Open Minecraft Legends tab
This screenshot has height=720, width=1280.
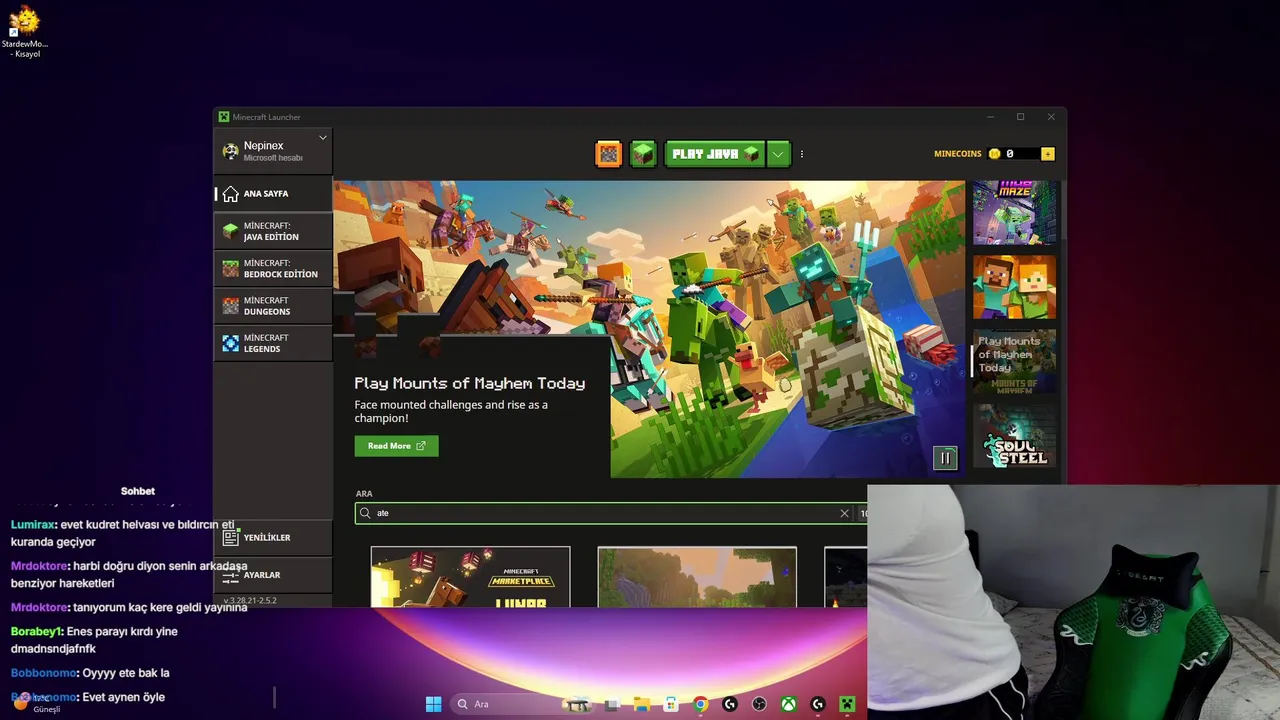click(273, 343)
